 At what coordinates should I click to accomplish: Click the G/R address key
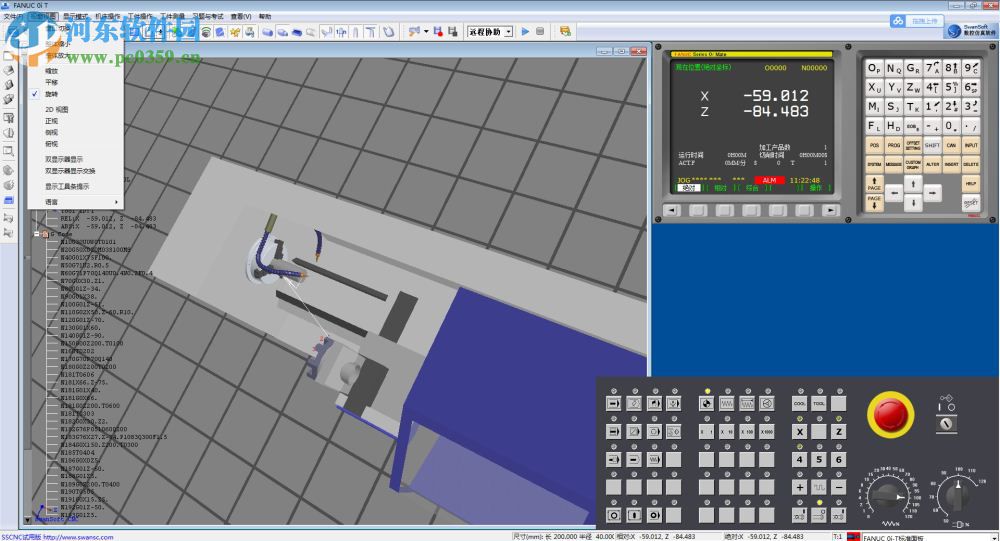tap(913, 68)
